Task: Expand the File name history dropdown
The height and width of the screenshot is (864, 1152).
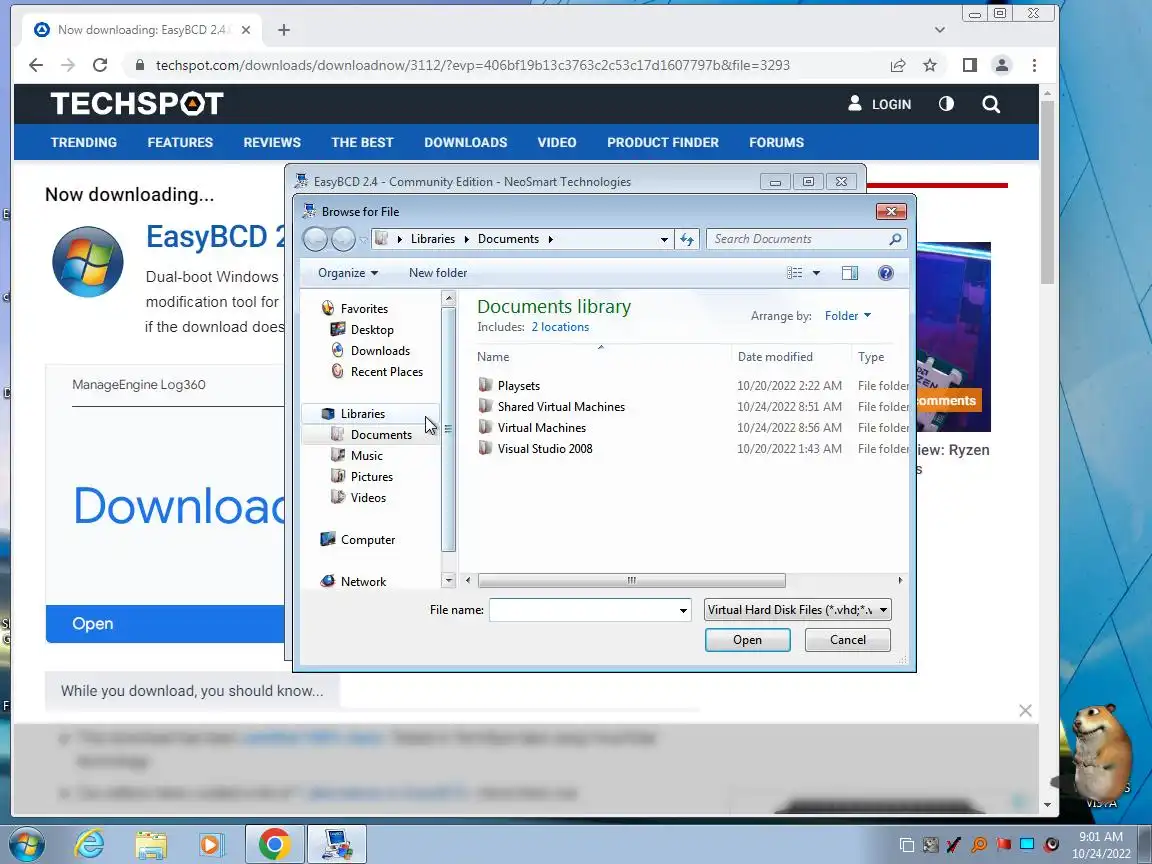Action: [x=683, y=610]
